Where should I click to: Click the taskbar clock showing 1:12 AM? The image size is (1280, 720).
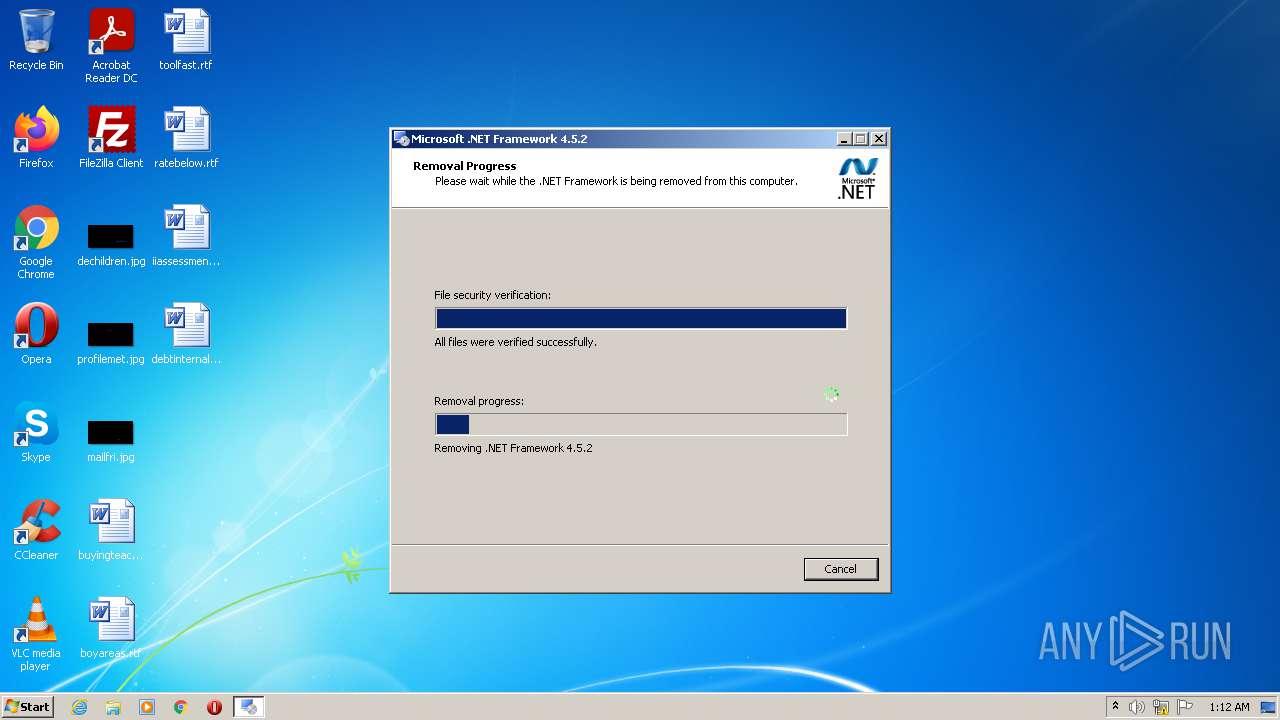(x=1229, y=707)
